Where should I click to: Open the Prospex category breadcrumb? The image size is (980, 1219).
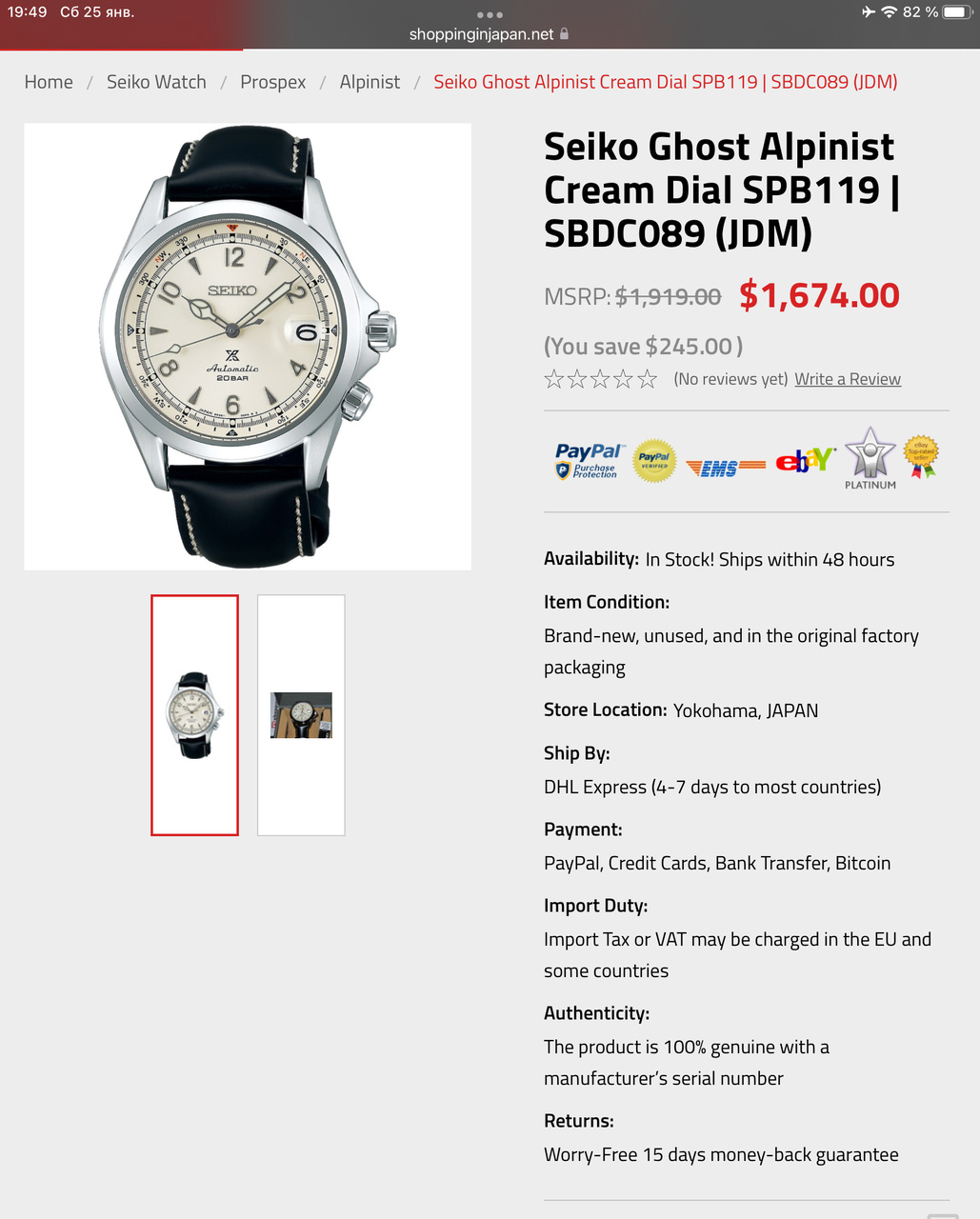point(273,82)
